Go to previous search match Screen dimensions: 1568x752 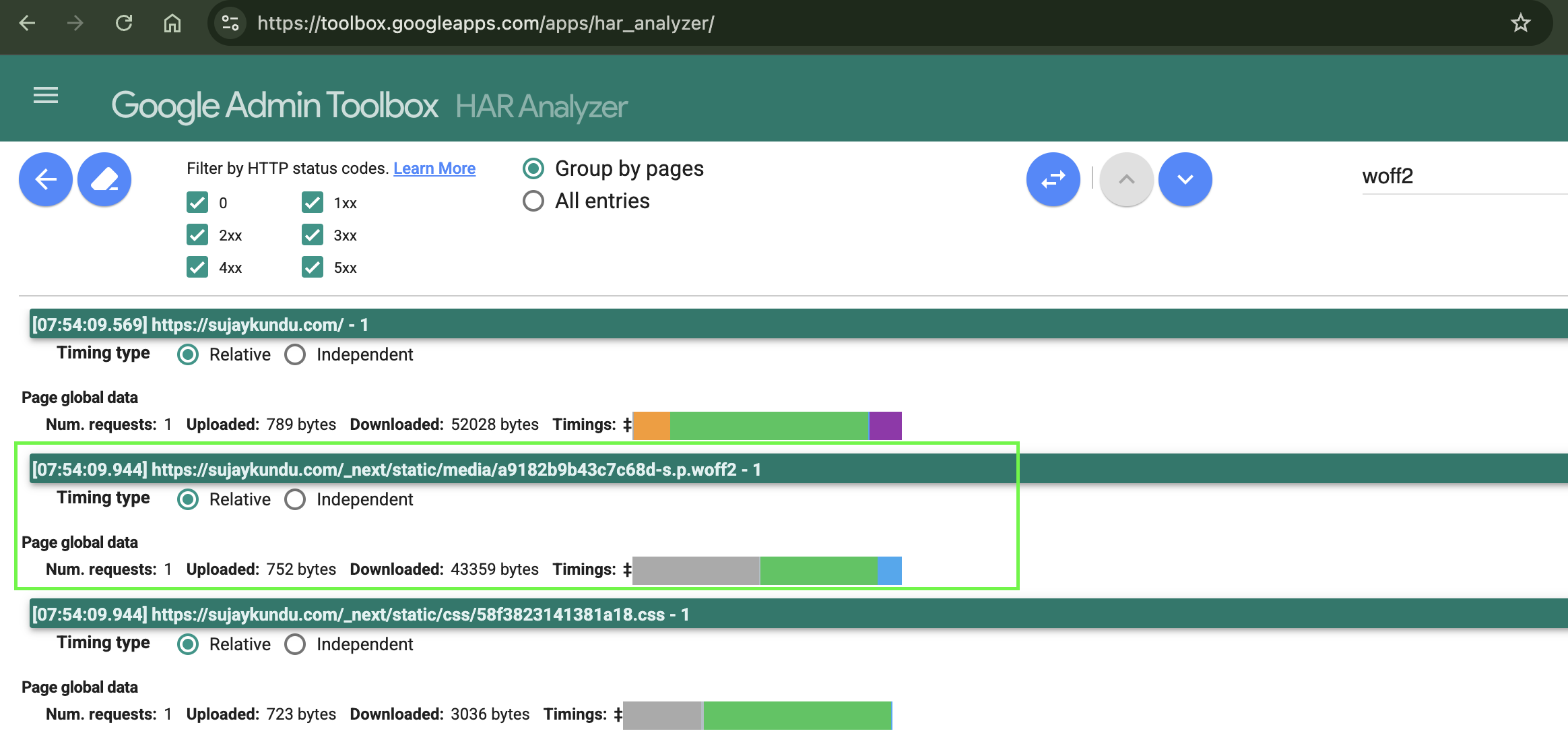point(1127,179)
